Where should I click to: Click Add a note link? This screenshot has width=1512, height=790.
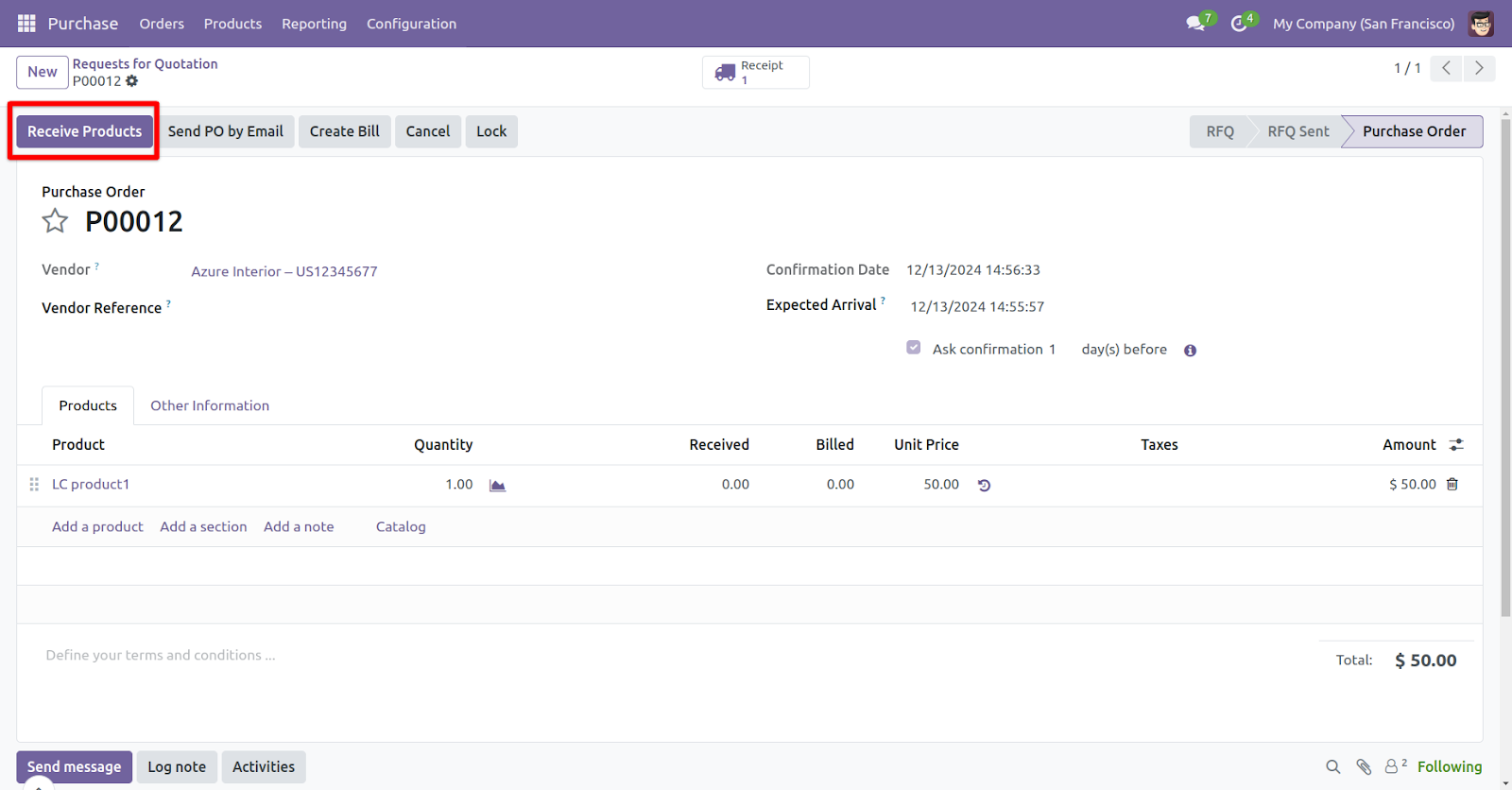click(x=299, y=526)
